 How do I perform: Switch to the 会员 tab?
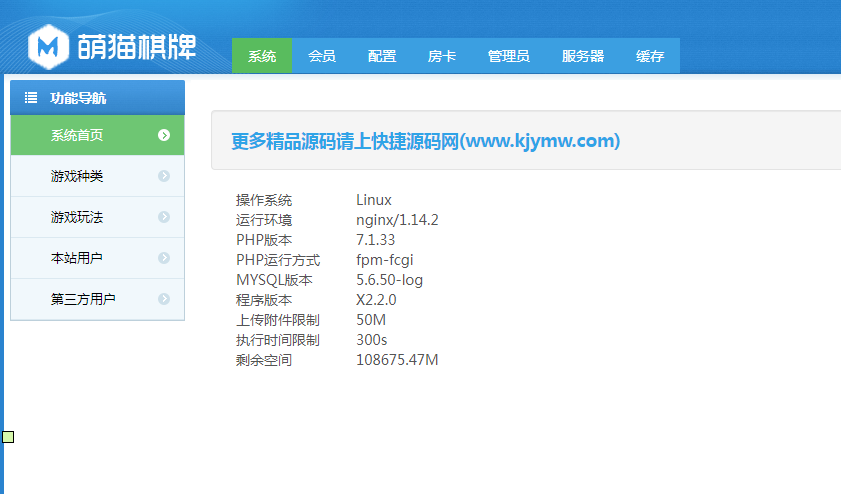[x=322, y=56]
